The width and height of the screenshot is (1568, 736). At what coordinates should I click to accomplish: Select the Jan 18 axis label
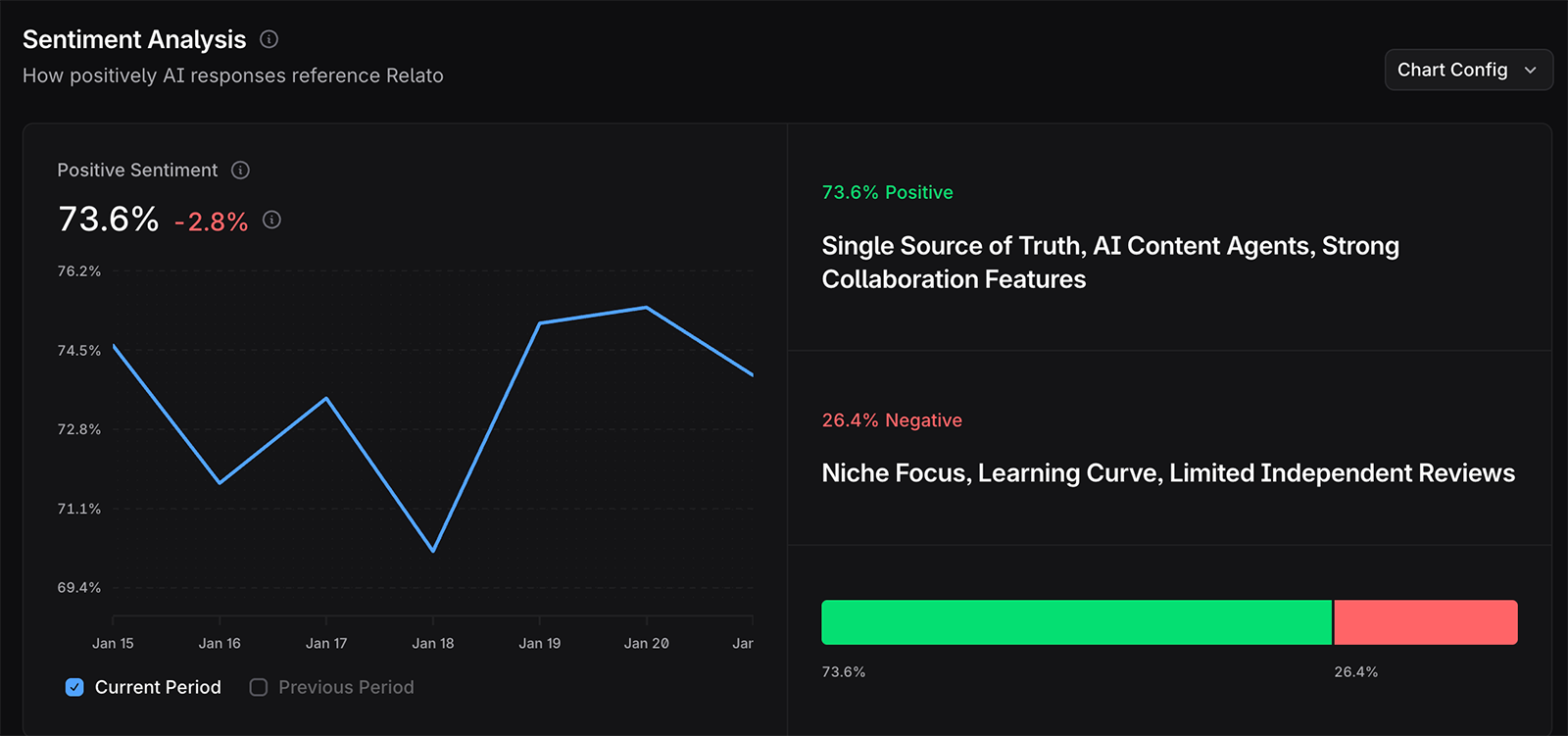pos(433,643)
